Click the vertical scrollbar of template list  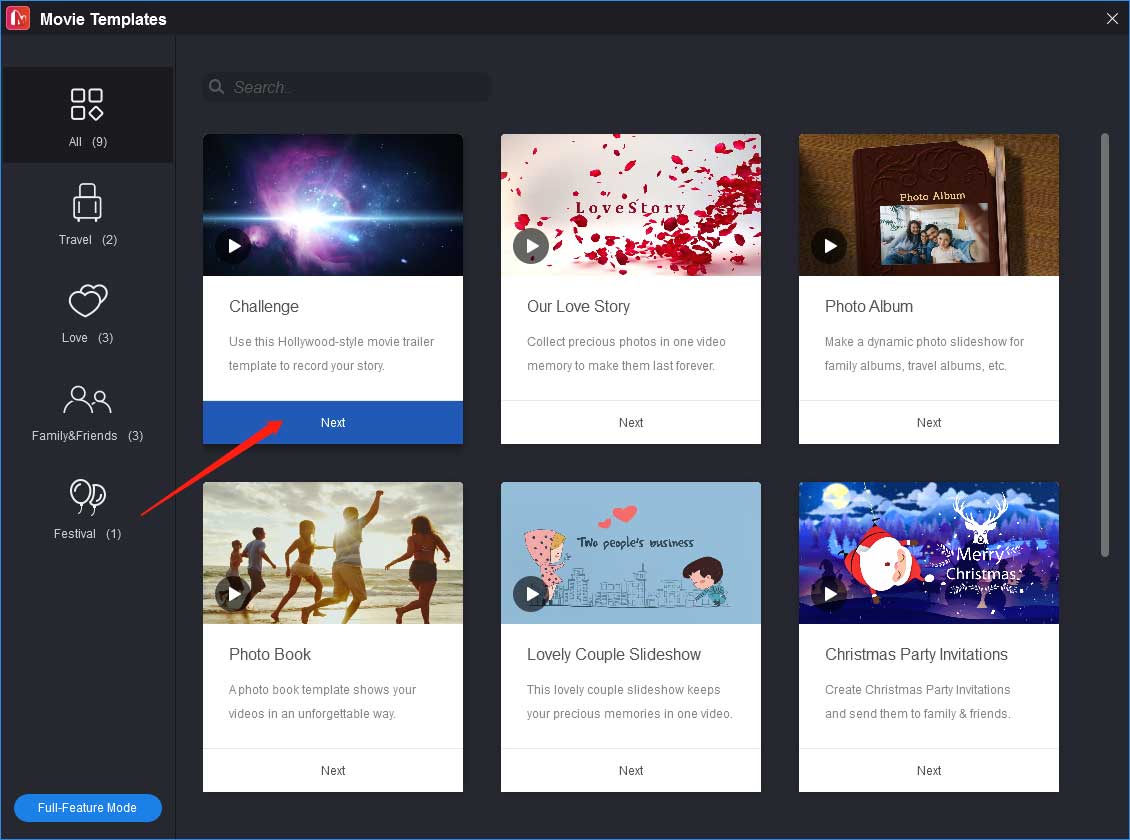pos(1105,344)
